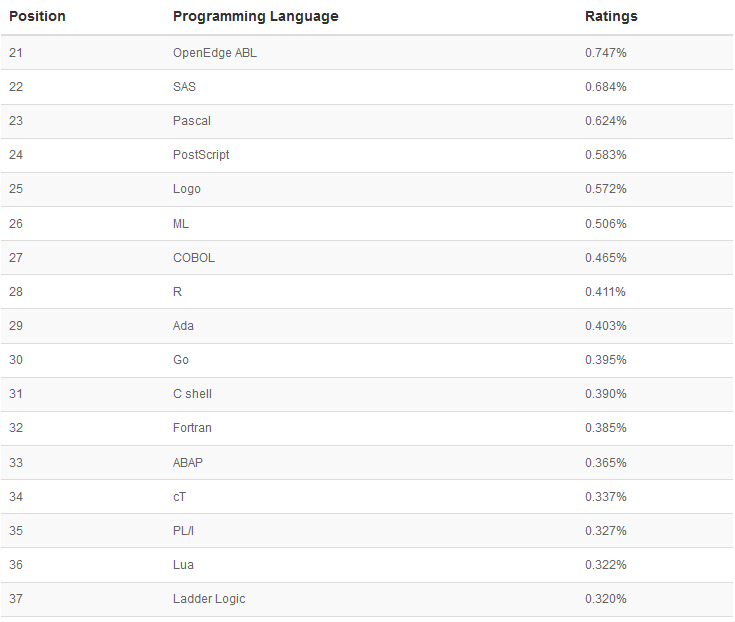Click the 0.411% rating for R
735x622 pixels.
click(605, 292)
